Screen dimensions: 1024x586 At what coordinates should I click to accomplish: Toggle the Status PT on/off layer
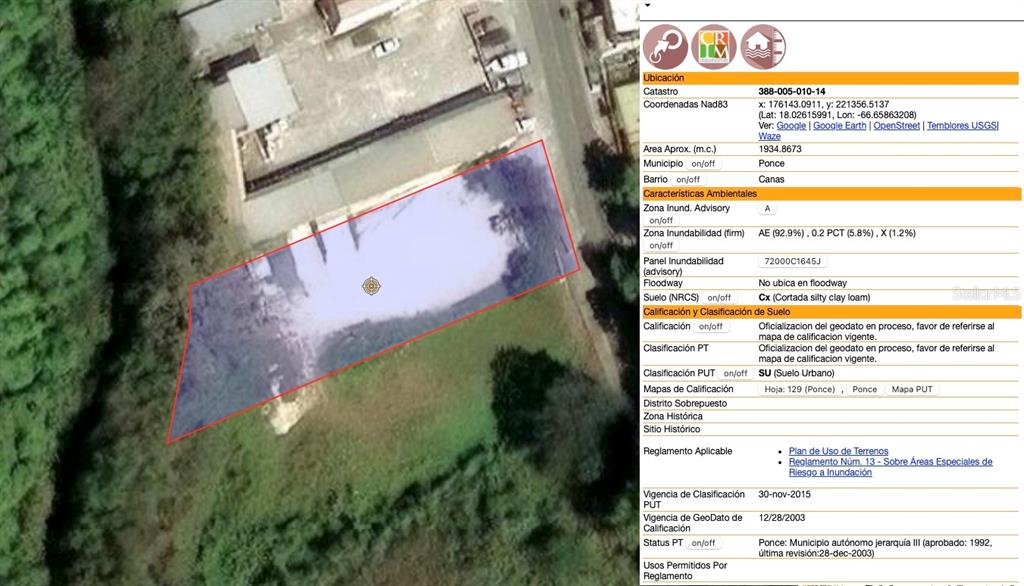703,543
